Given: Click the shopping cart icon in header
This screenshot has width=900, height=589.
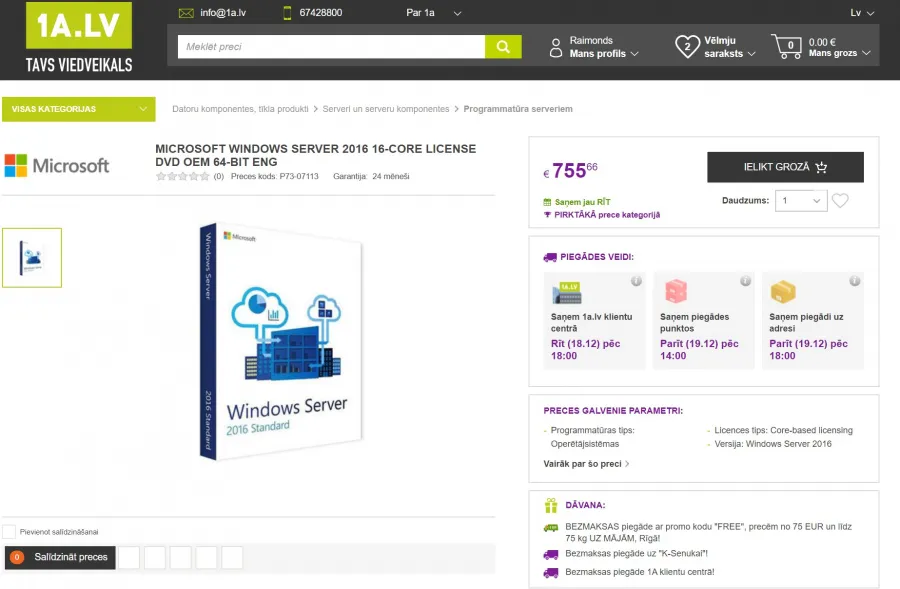Looking at the screenshot, I should pyautogui.click(x=786, y=46).
